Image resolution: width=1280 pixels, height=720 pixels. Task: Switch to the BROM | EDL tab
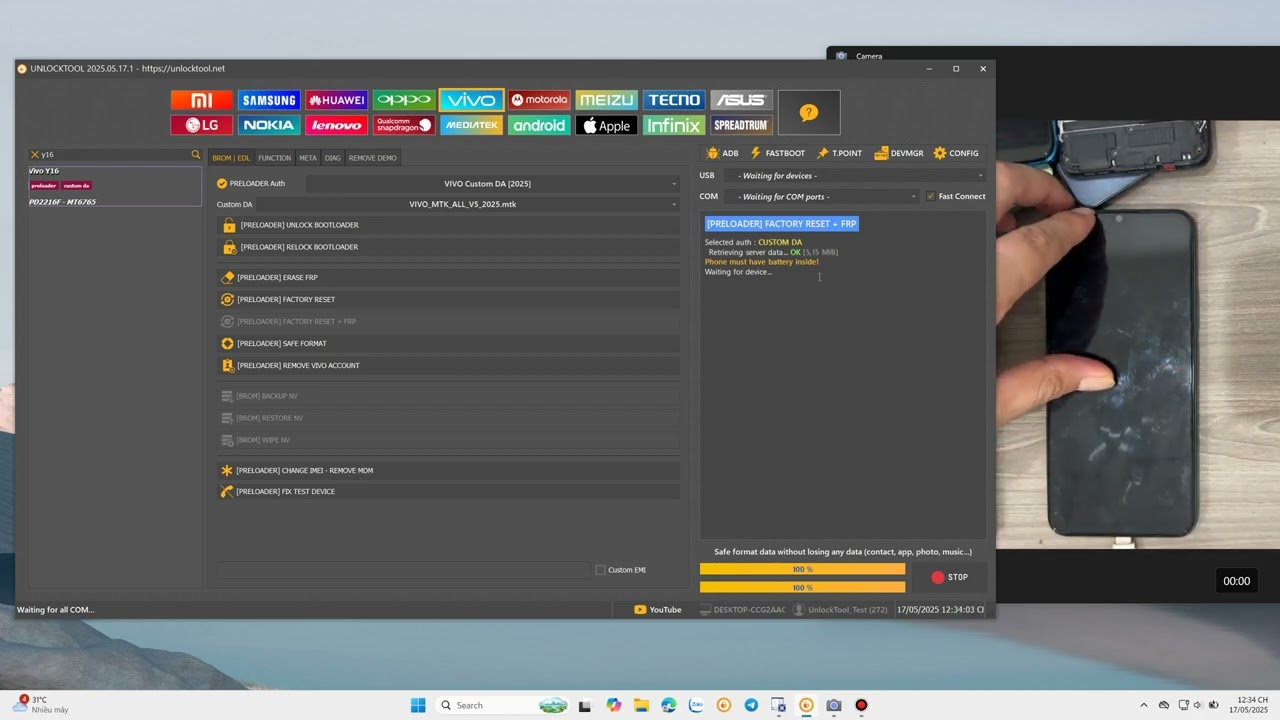pyautogui.click(x=231, y=158)
